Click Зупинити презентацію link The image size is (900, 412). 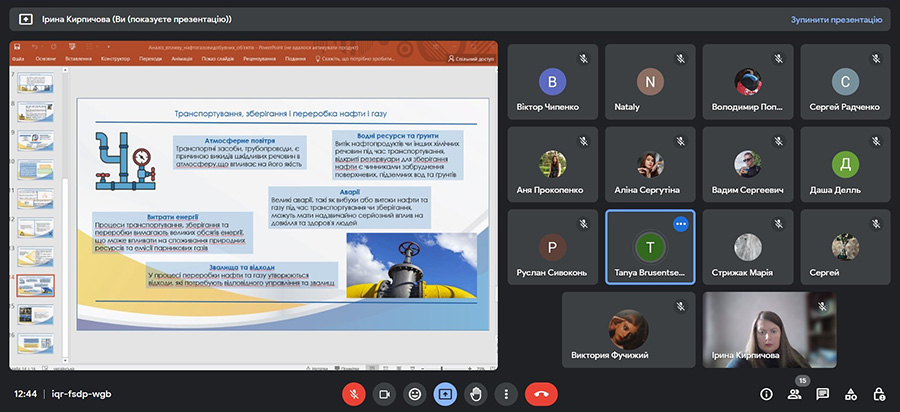coord(836,19)
